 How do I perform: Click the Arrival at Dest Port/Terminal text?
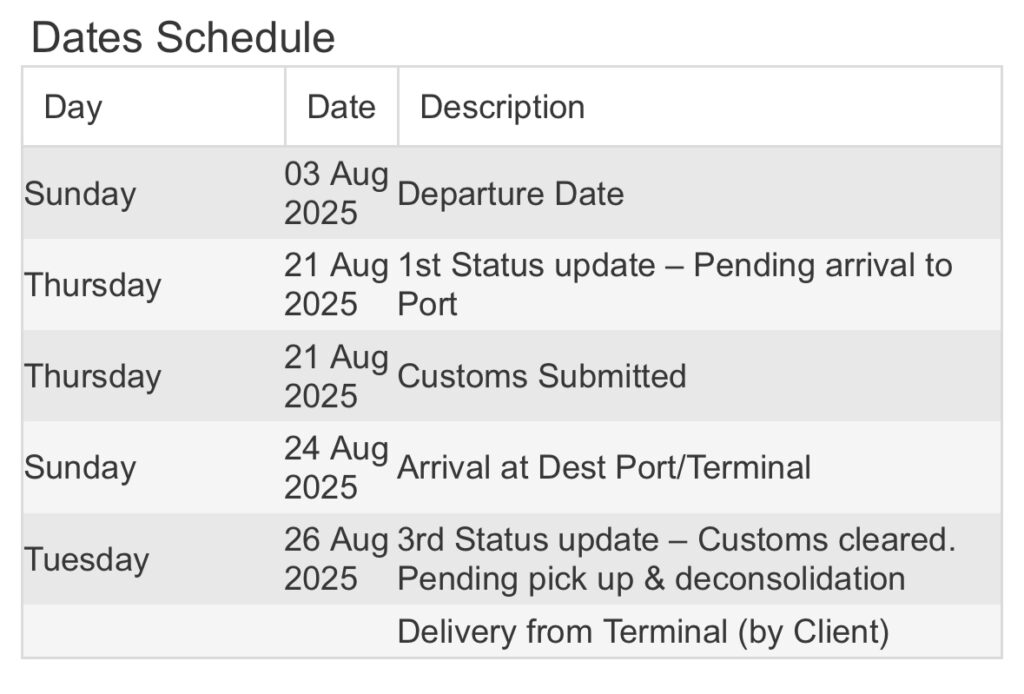(604, 467)
